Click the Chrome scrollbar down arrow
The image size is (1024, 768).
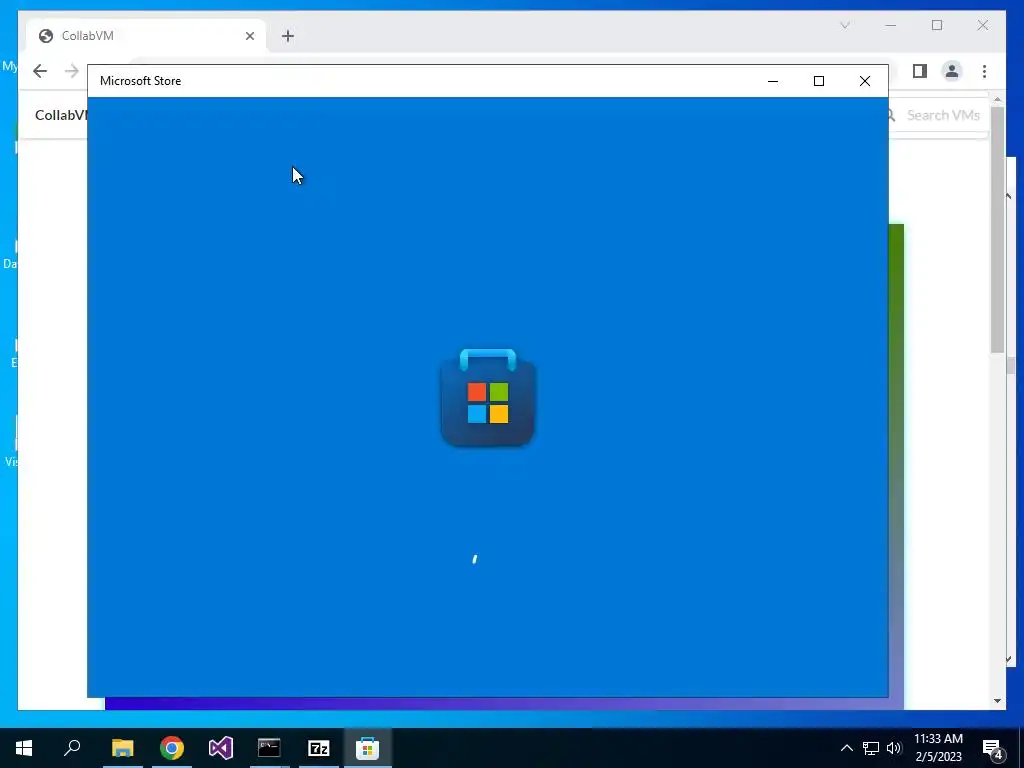tap(997, 701)
